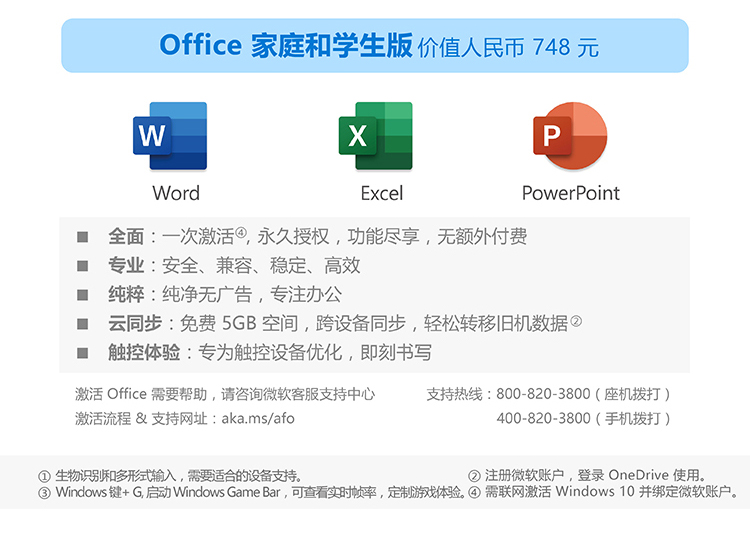The image size is (750, 547).
Task: Click mobile hotline number 400-820-3800
Action: (x=543, y=418)
